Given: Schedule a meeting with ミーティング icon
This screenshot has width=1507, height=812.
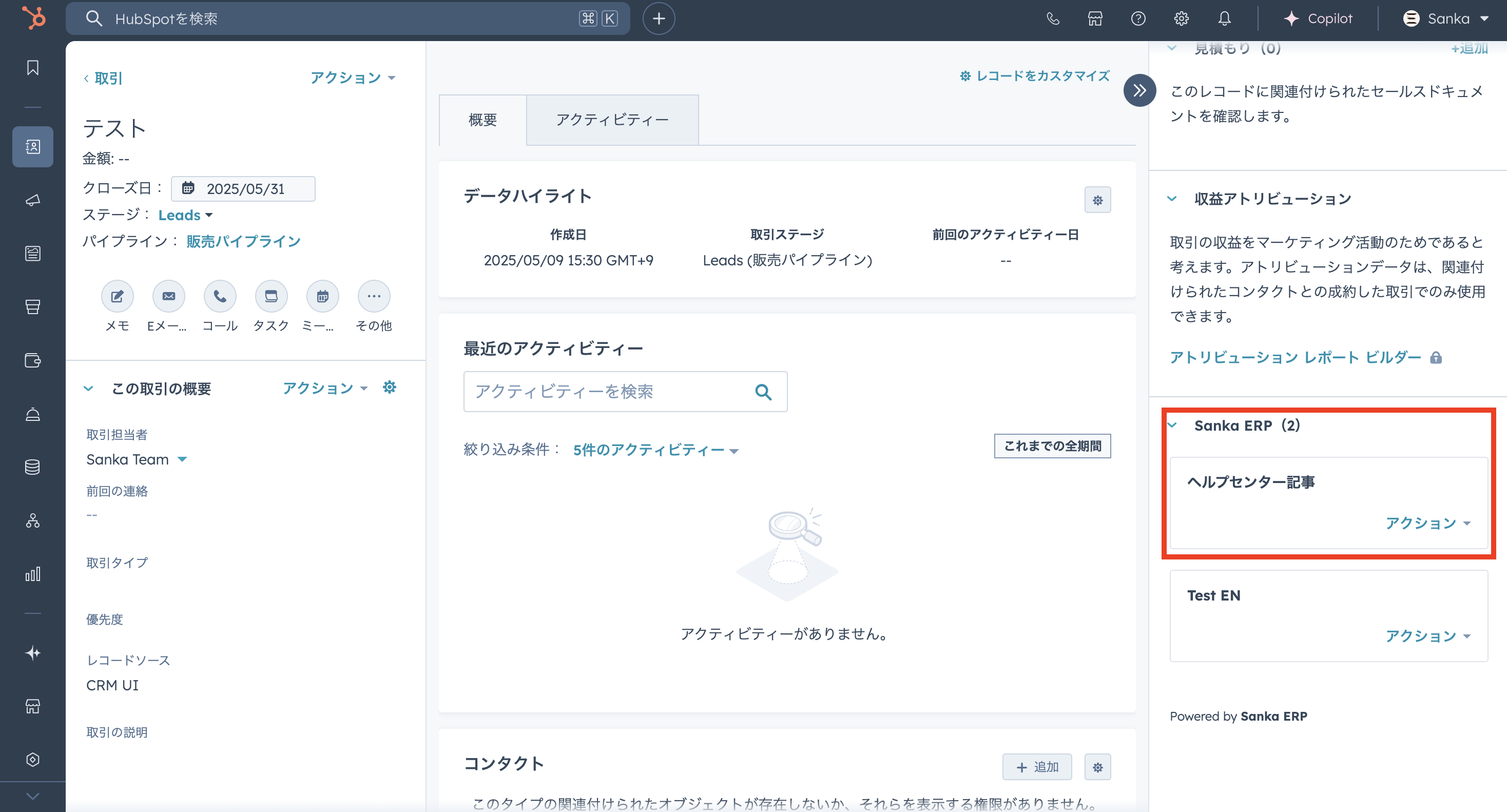Looking at the screenshot, I should (x=322, y=296).
